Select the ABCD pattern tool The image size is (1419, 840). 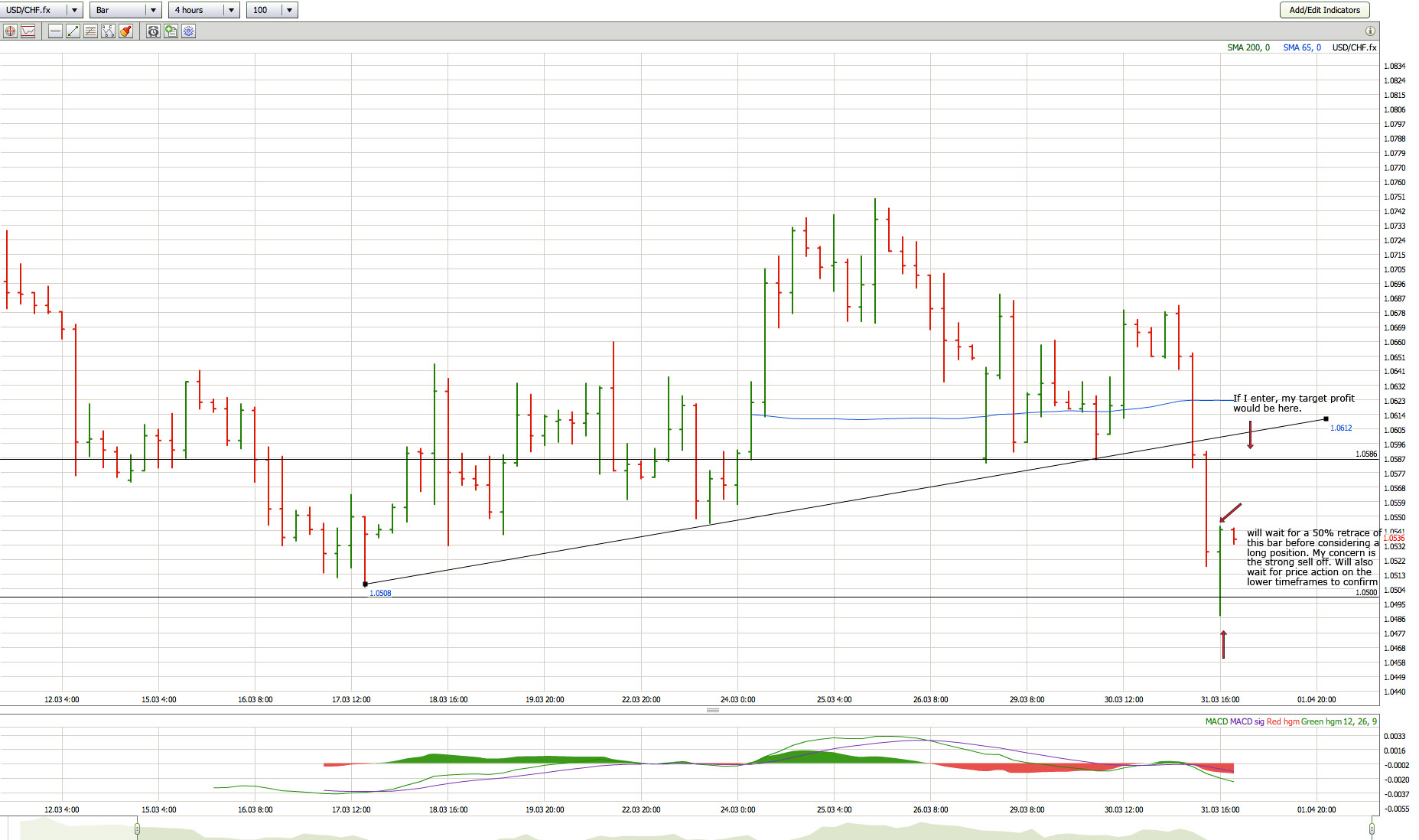point(108,31)
